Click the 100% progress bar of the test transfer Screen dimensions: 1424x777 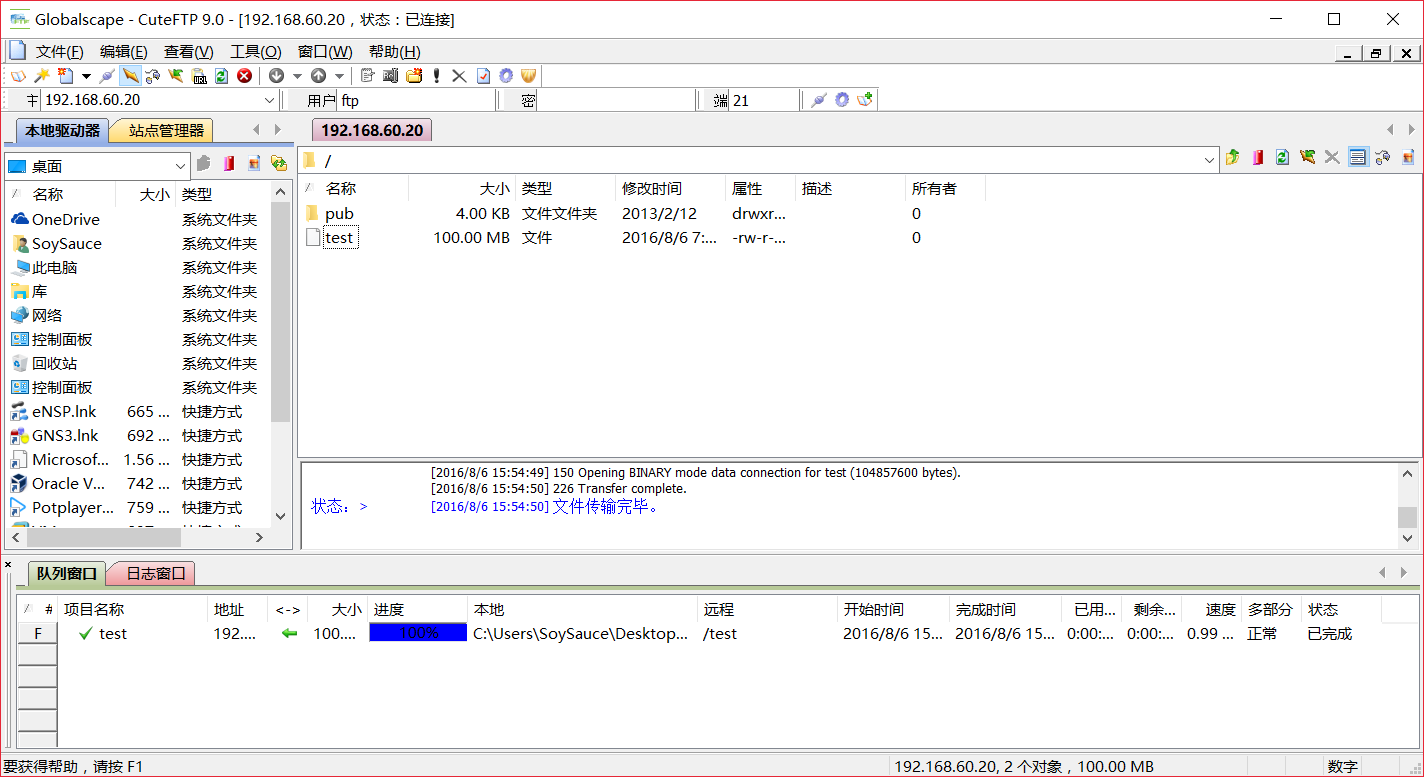point(418,633)
